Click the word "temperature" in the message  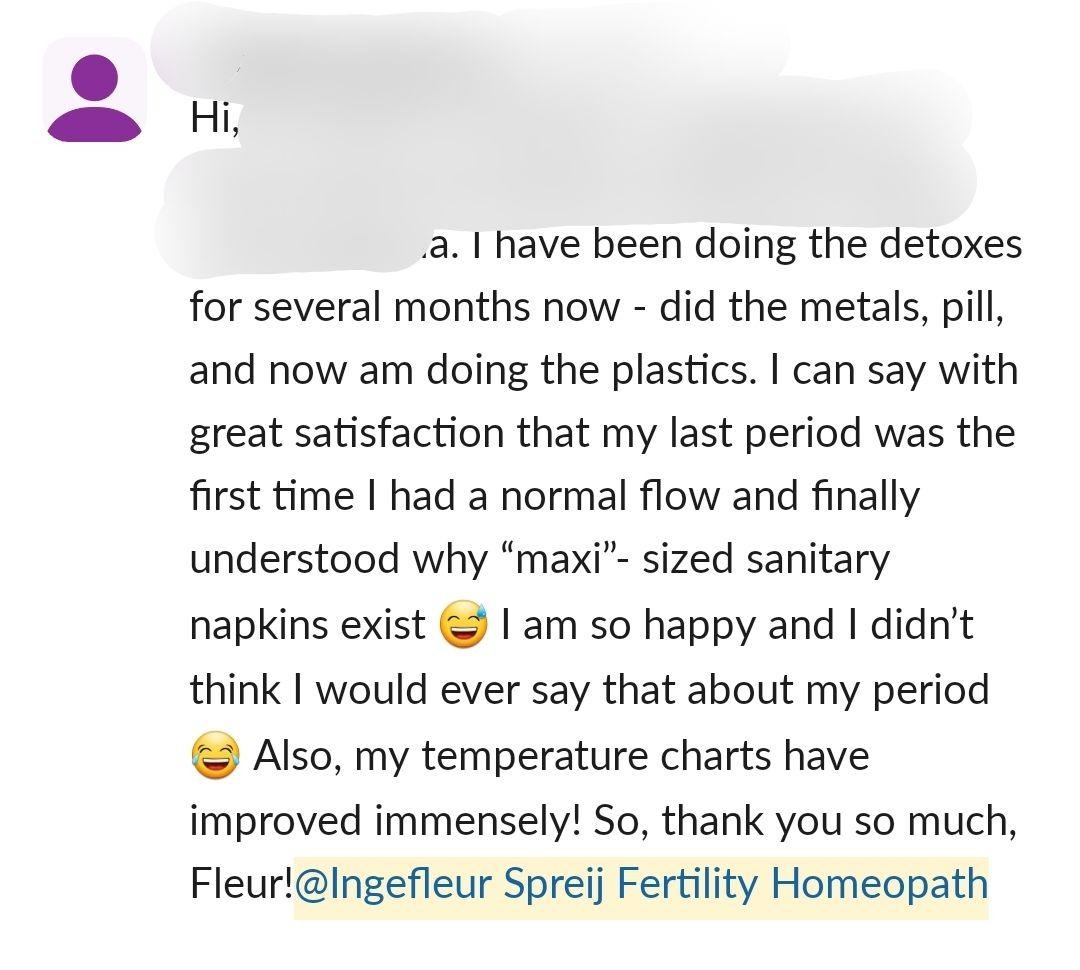tap(535, 755)
